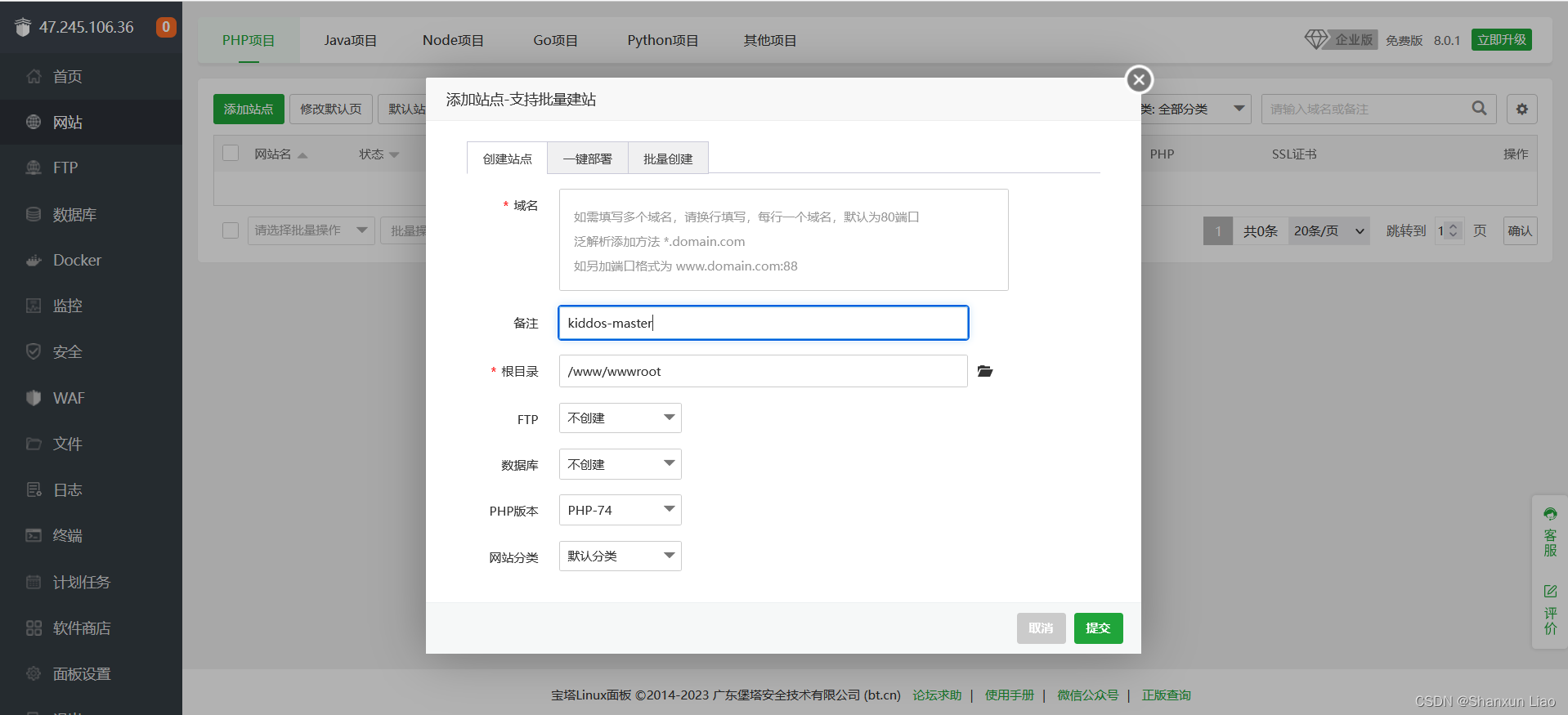Screen dimensions: 1568x715
Task: Click the 备注 field containing kiddos-master
Action: pyautogui.click(x=763, y=323)
